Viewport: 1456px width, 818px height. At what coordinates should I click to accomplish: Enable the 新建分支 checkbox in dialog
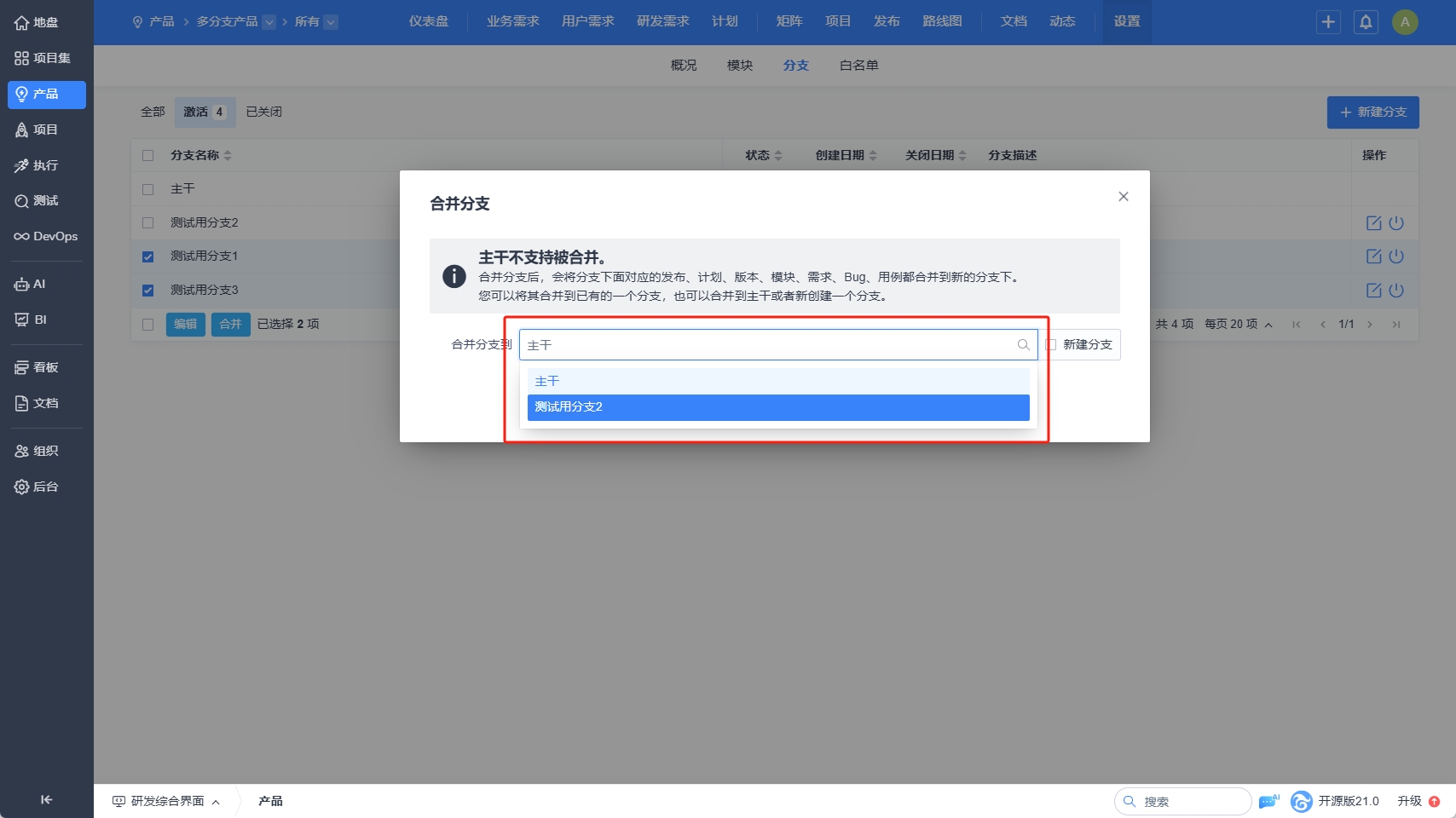click(x=1051, y=345)
